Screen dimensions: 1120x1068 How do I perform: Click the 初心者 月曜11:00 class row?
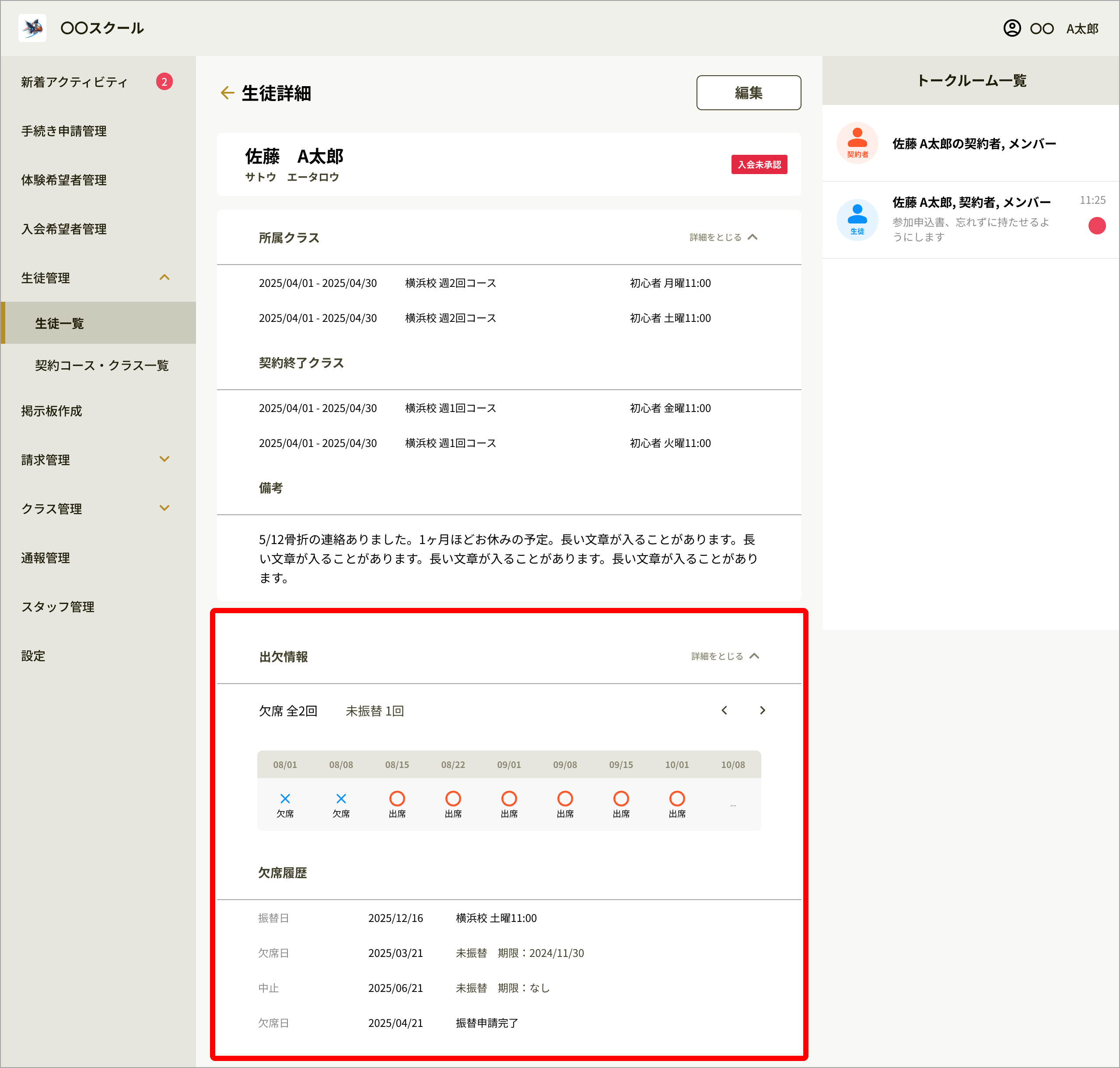tap(509, 283)
